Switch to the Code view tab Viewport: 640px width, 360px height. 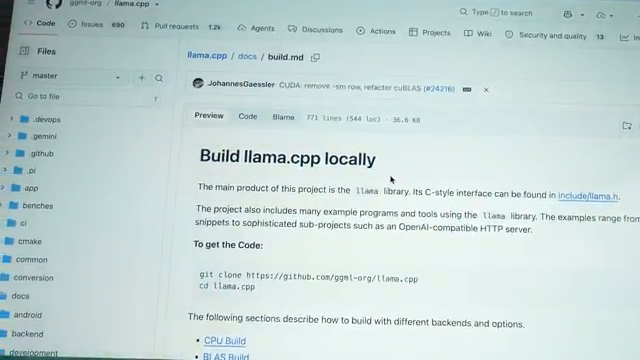point(248,117)
